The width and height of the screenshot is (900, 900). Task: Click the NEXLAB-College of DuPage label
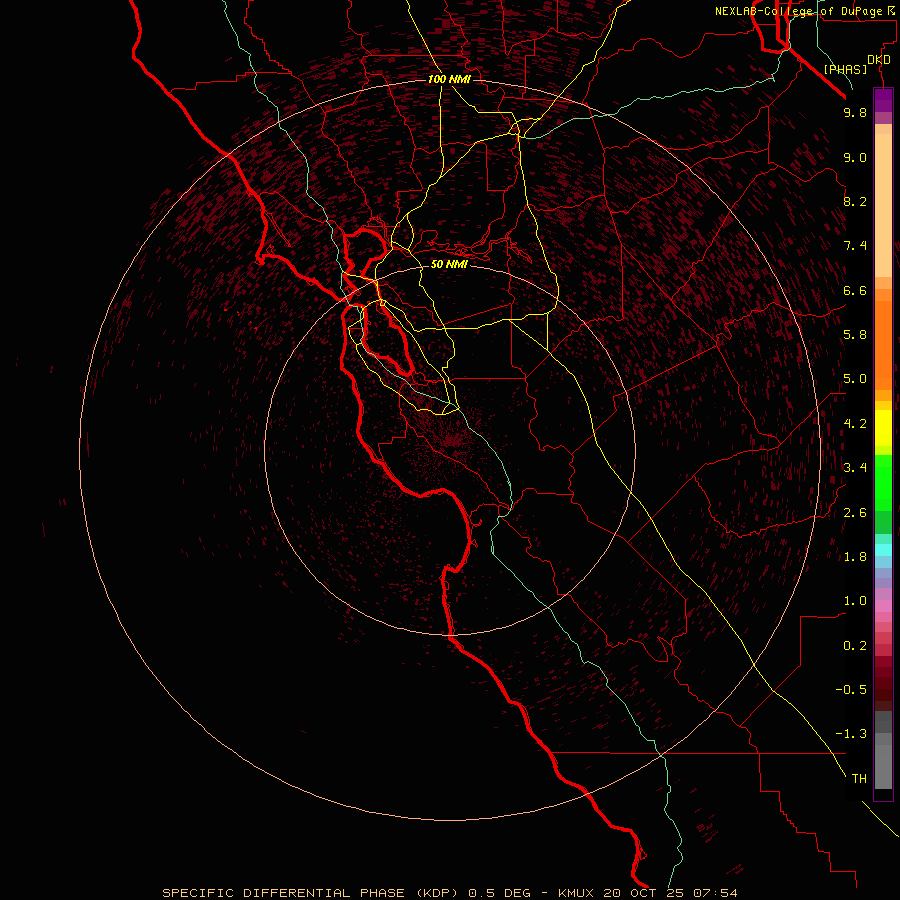pyautogui.click(x=802, y=11)
